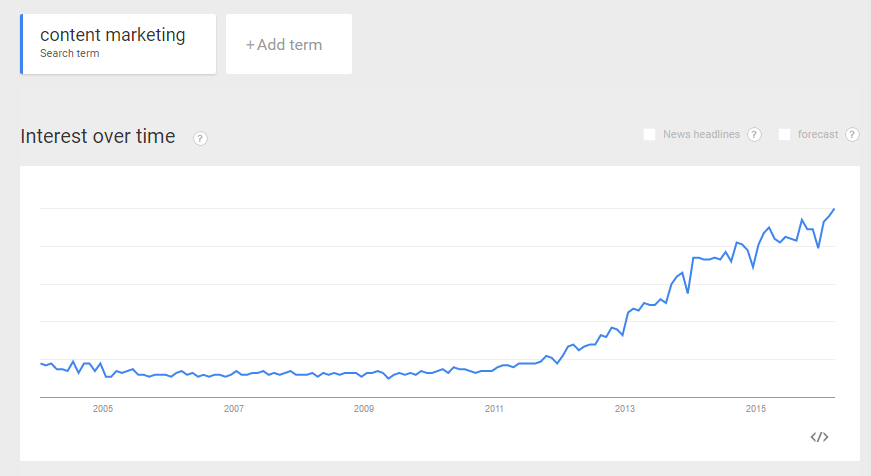Select the content marketing search term card
Image resolution: width=871 pixels, height=476 pixels.
point(118,44)
